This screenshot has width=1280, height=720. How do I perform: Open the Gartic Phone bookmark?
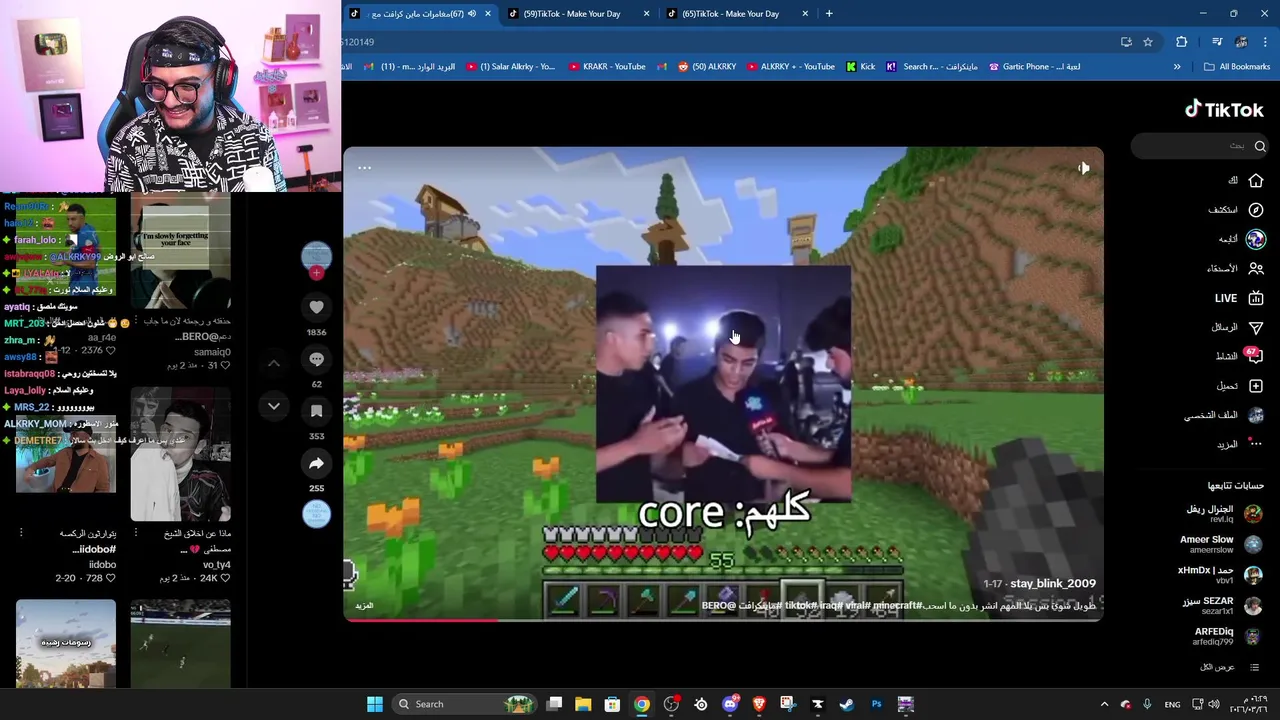[x=1034, y=67]
